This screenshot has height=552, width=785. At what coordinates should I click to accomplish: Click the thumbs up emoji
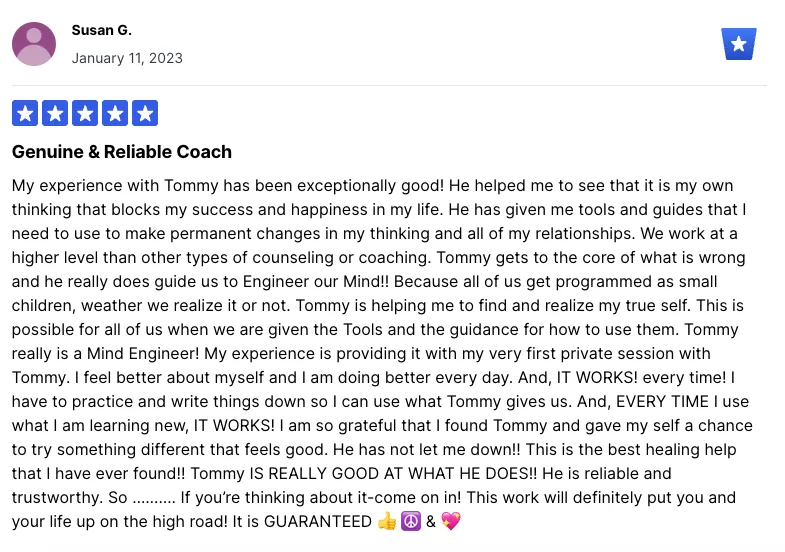(386, 521)
